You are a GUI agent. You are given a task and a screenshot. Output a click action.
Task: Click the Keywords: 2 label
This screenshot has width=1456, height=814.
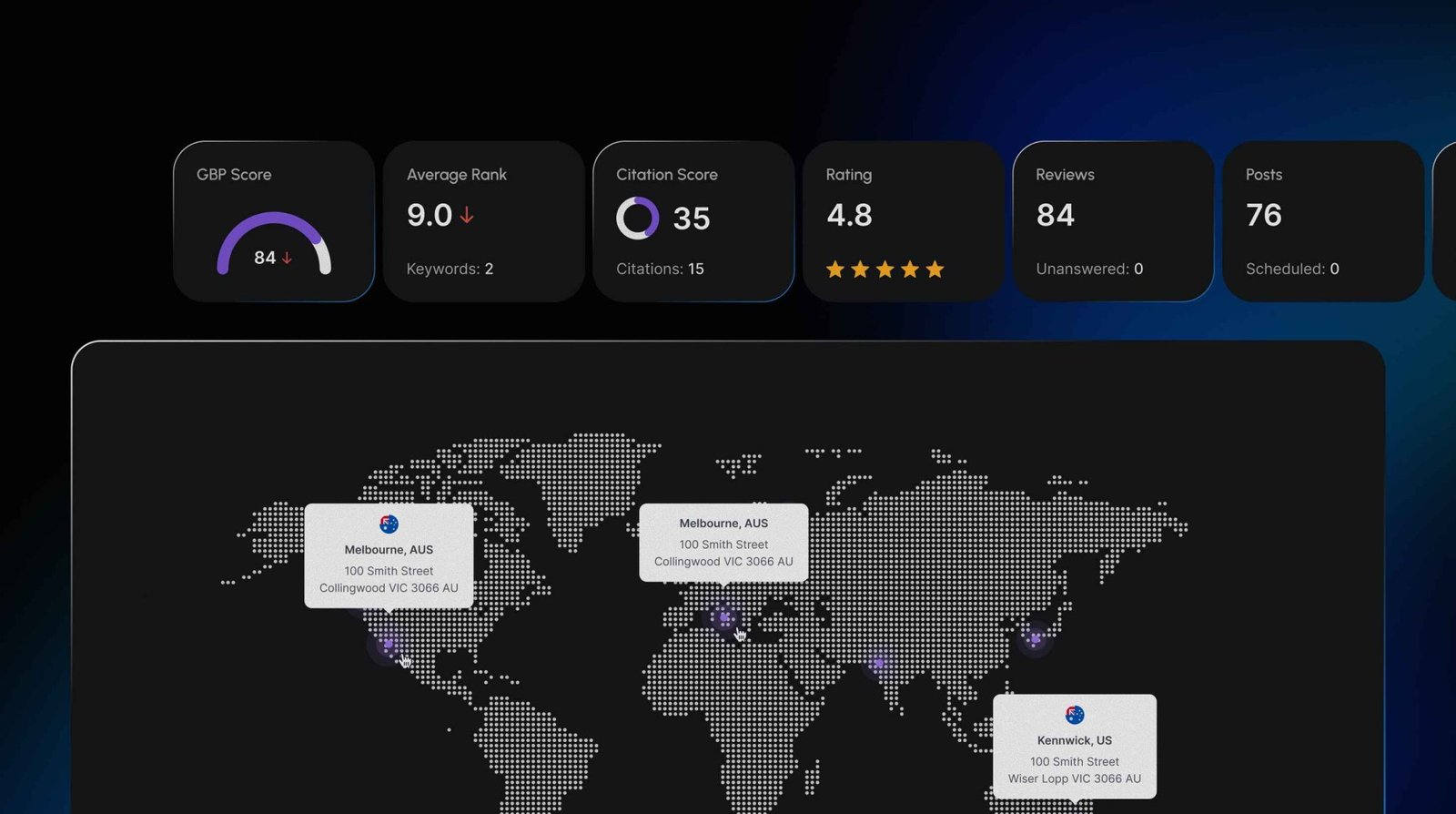450,270
